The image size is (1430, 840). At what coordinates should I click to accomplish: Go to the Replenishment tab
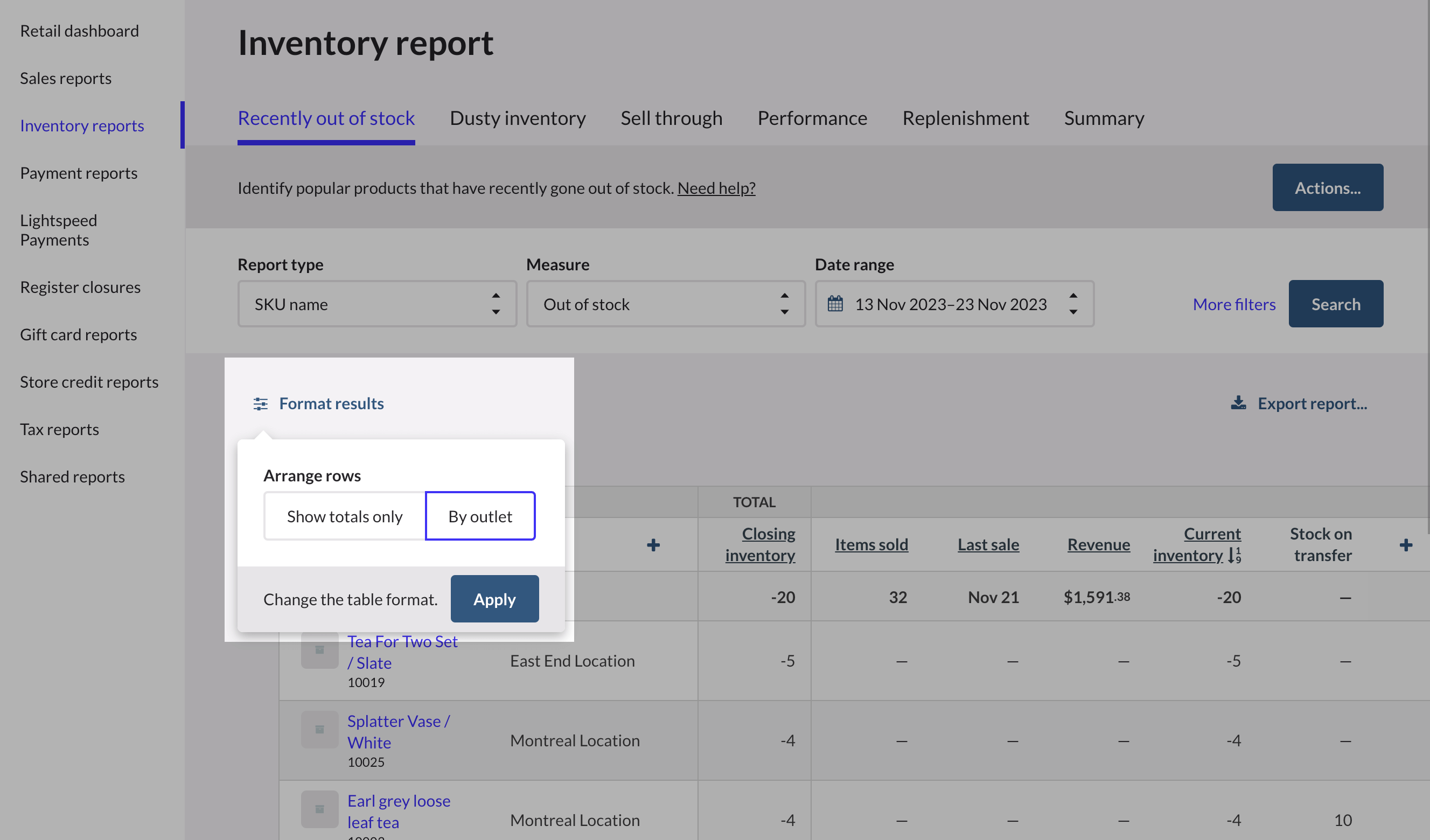pos(965,118)
